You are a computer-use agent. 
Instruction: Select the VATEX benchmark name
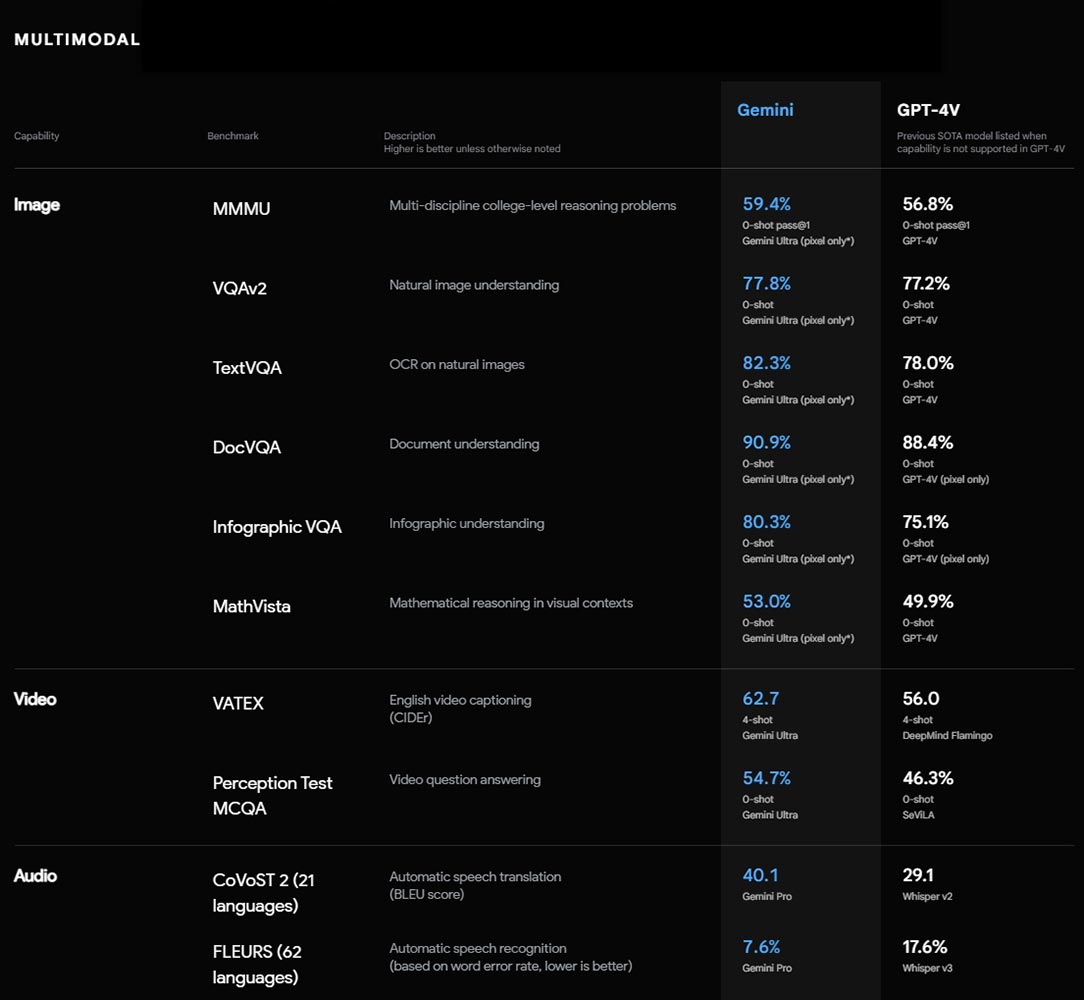(x=238, y=703)
